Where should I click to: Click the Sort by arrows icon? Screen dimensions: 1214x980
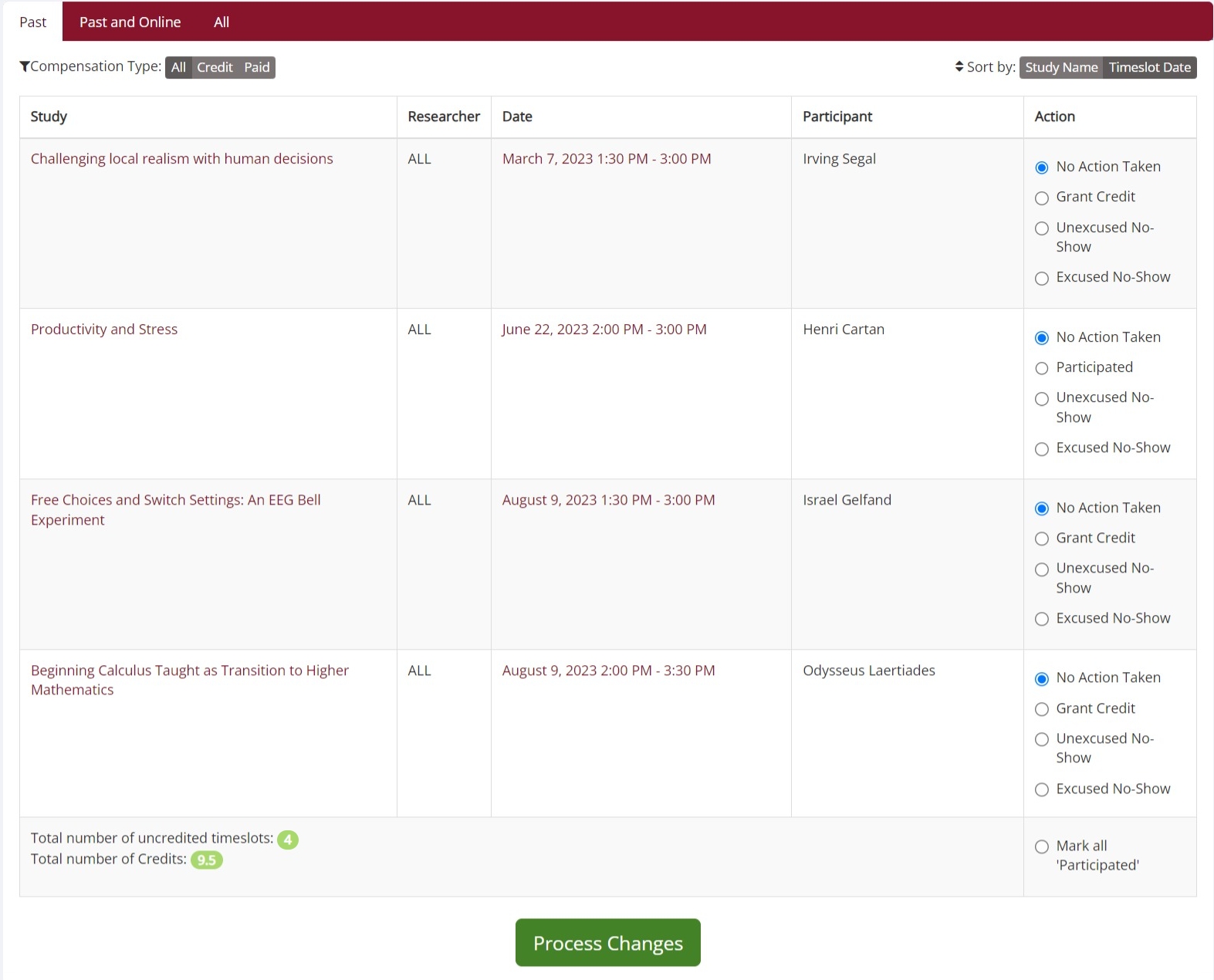(x=959, y=66)
